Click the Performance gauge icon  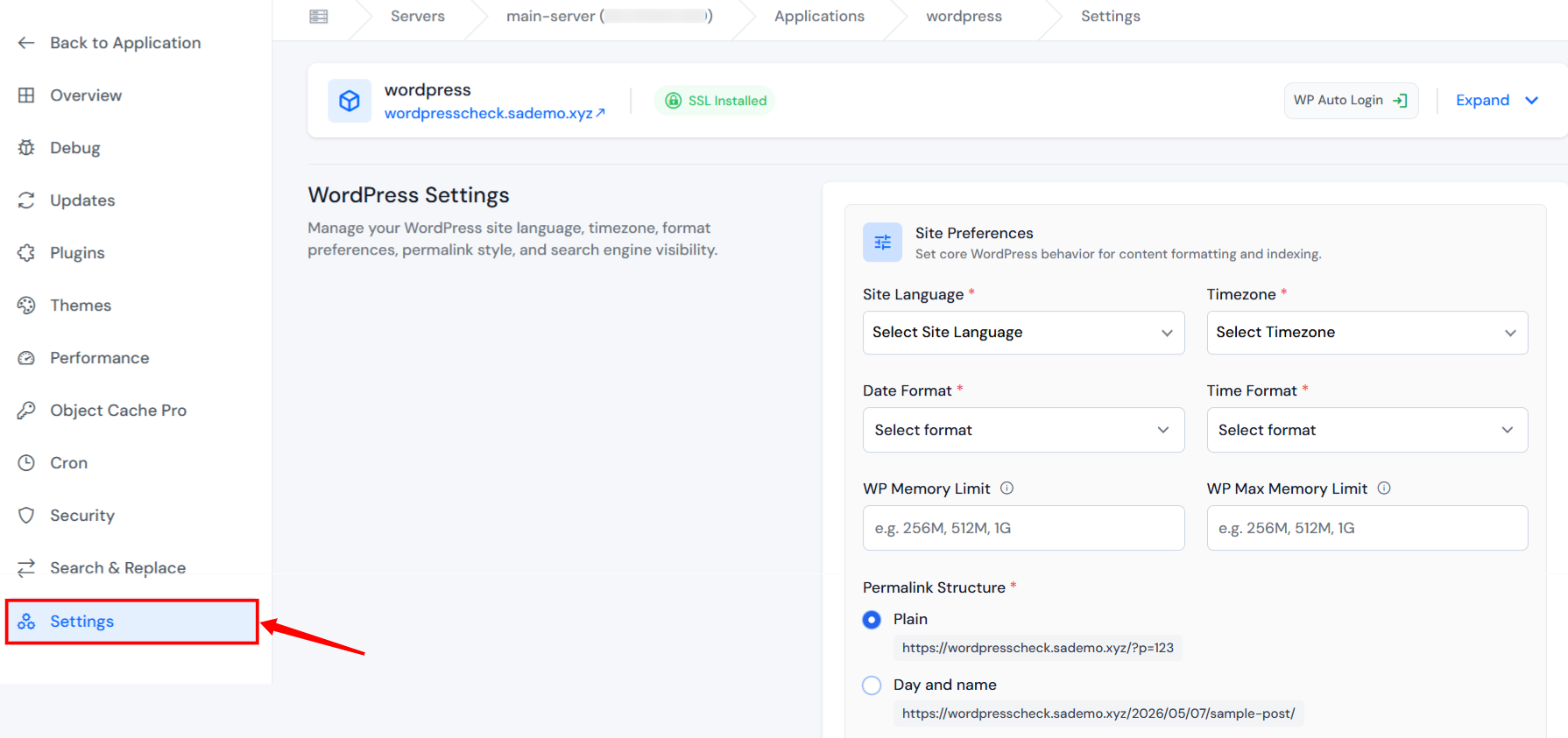point(26,358)
